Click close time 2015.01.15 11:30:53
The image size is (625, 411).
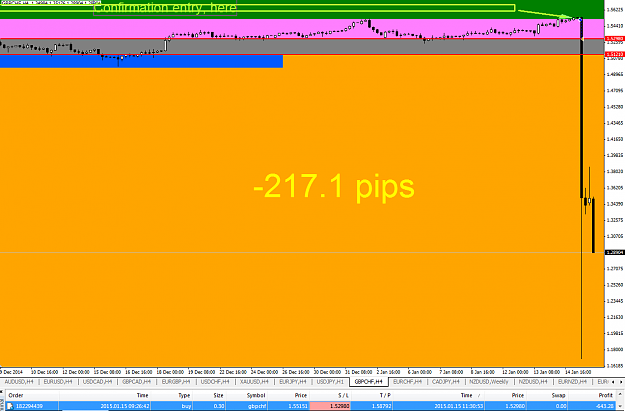(x=459, y=406)
